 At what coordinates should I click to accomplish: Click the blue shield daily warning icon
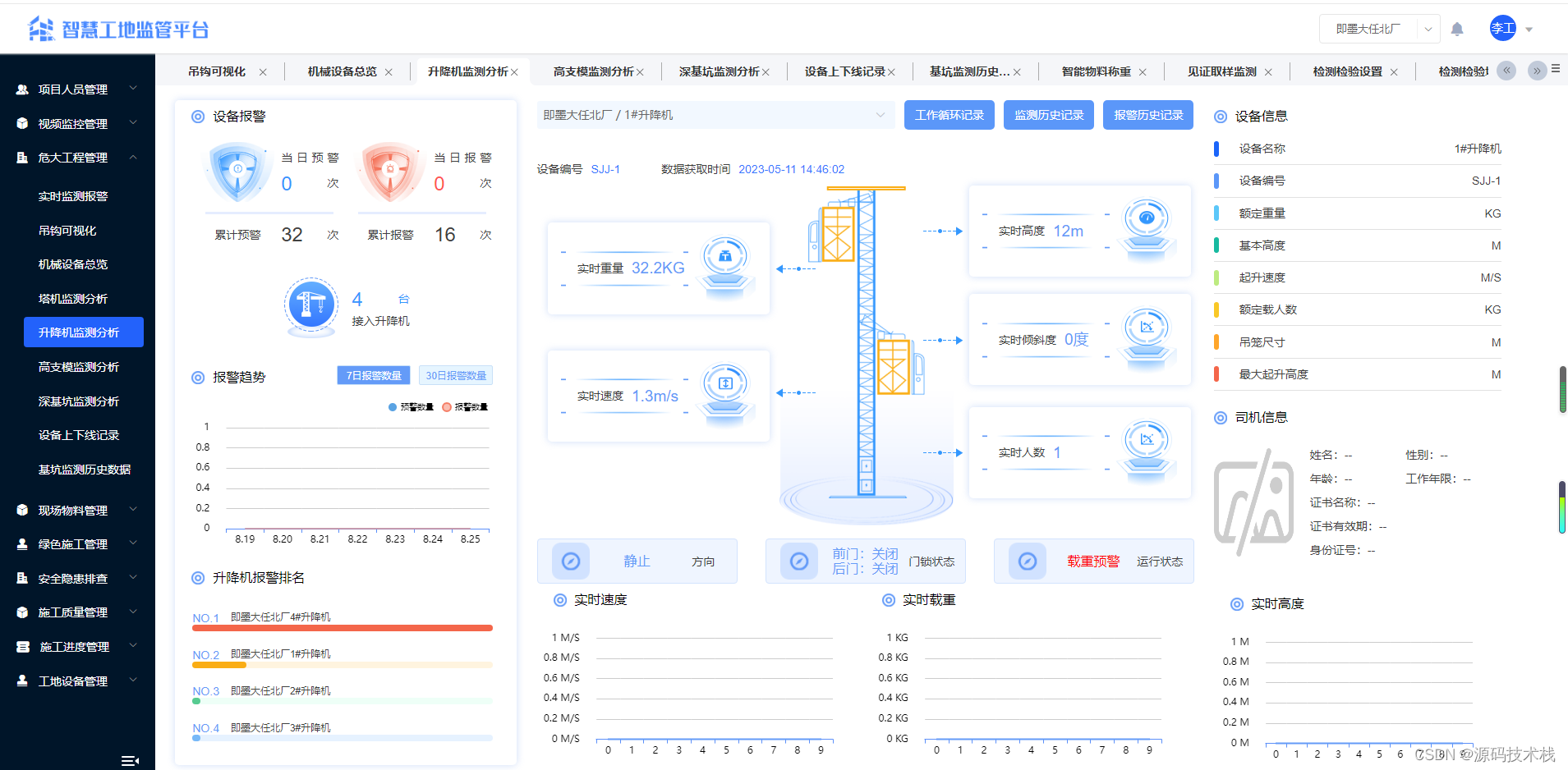tap(238, 172)
